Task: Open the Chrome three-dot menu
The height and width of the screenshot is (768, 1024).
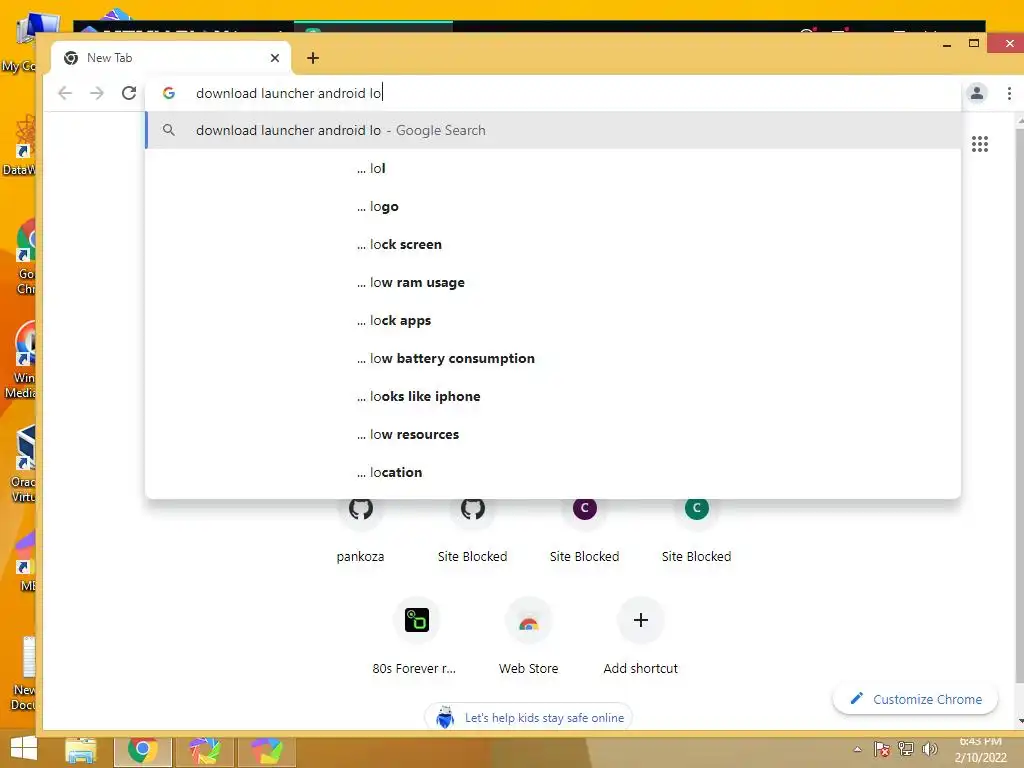Action: [x=1009, y=93]
